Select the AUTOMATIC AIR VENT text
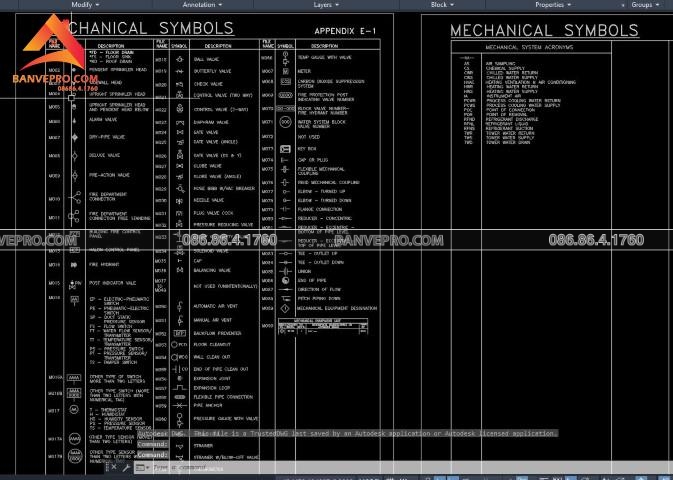Image resolution: width=673 pixels, height=480 pixels. pyautogui.click(x=215, y=306)
